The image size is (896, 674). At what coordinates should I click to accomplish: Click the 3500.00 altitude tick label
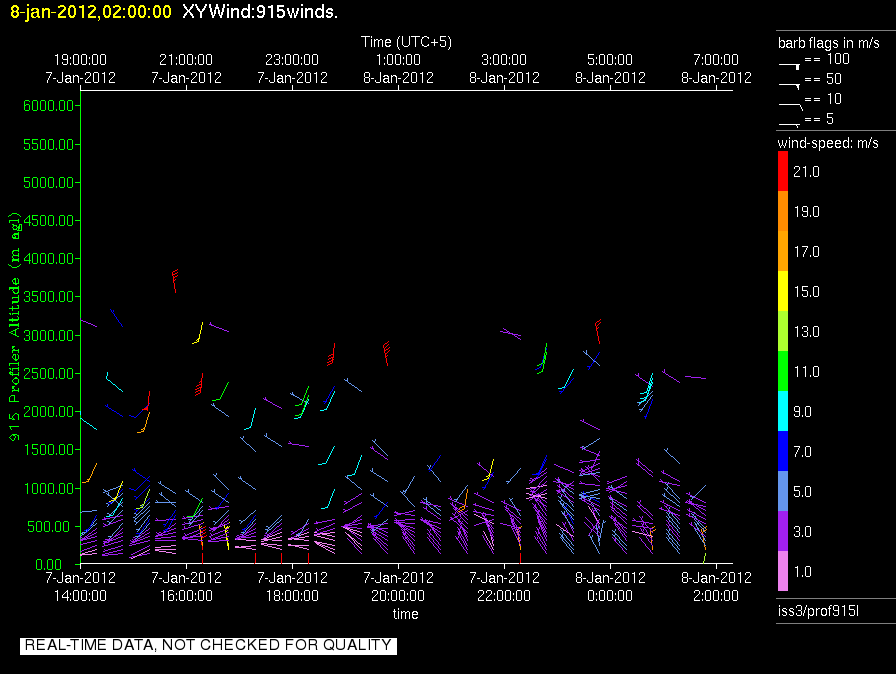(x=49, y=296)
